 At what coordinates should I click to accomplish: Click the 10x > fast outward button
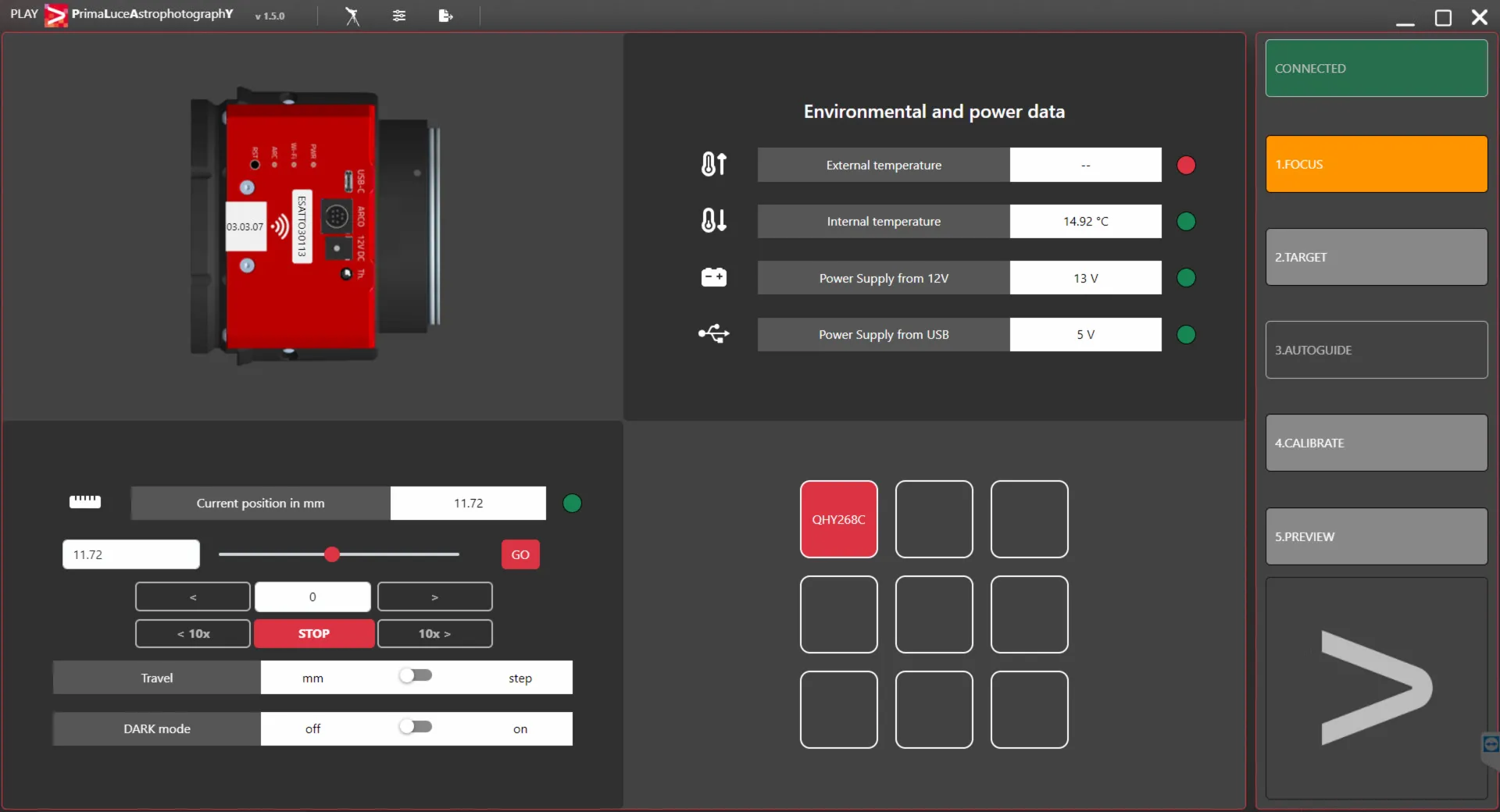click(x=435, y=633)
